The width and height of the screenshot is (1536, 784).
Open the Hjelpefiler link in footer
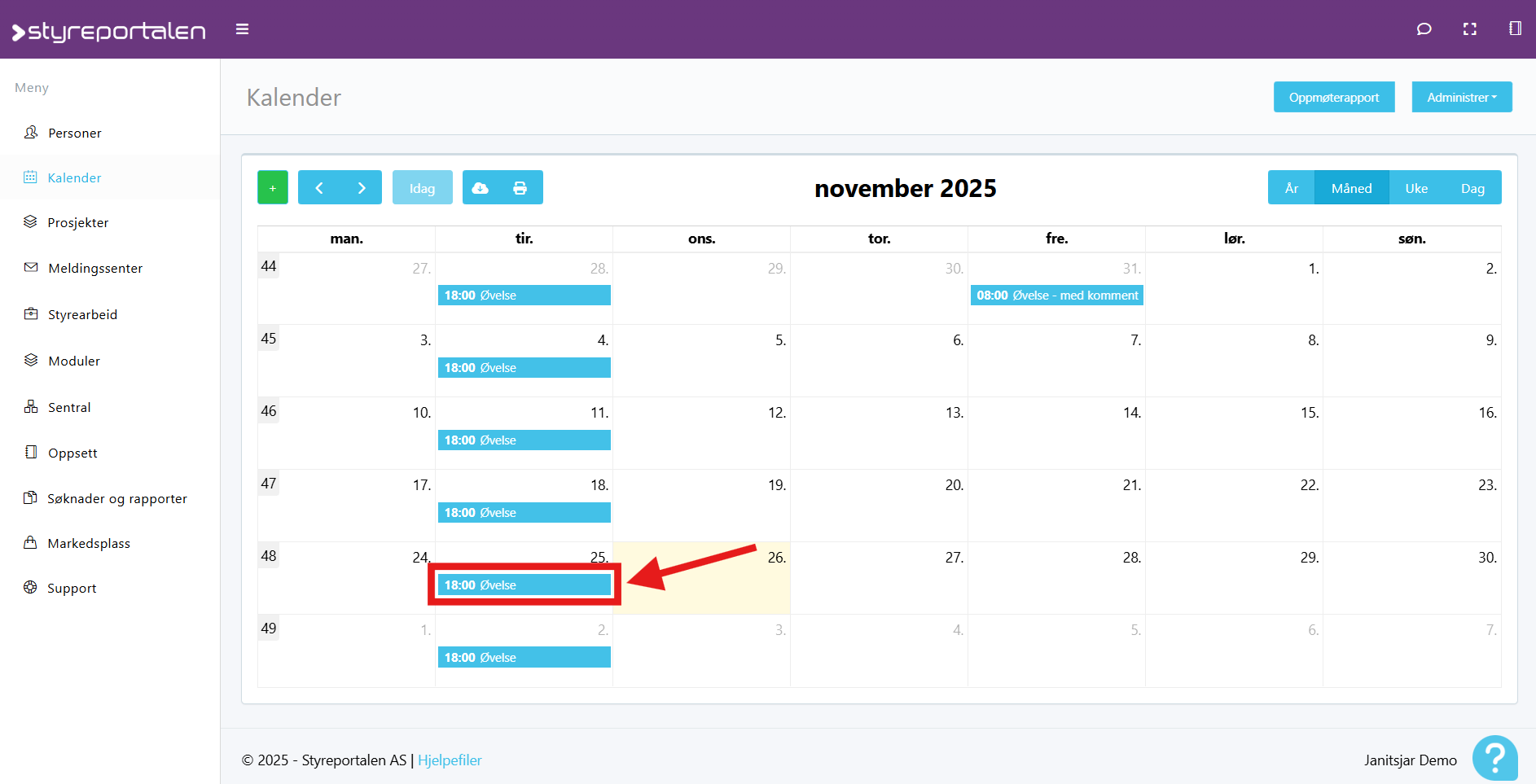(450, 760)
